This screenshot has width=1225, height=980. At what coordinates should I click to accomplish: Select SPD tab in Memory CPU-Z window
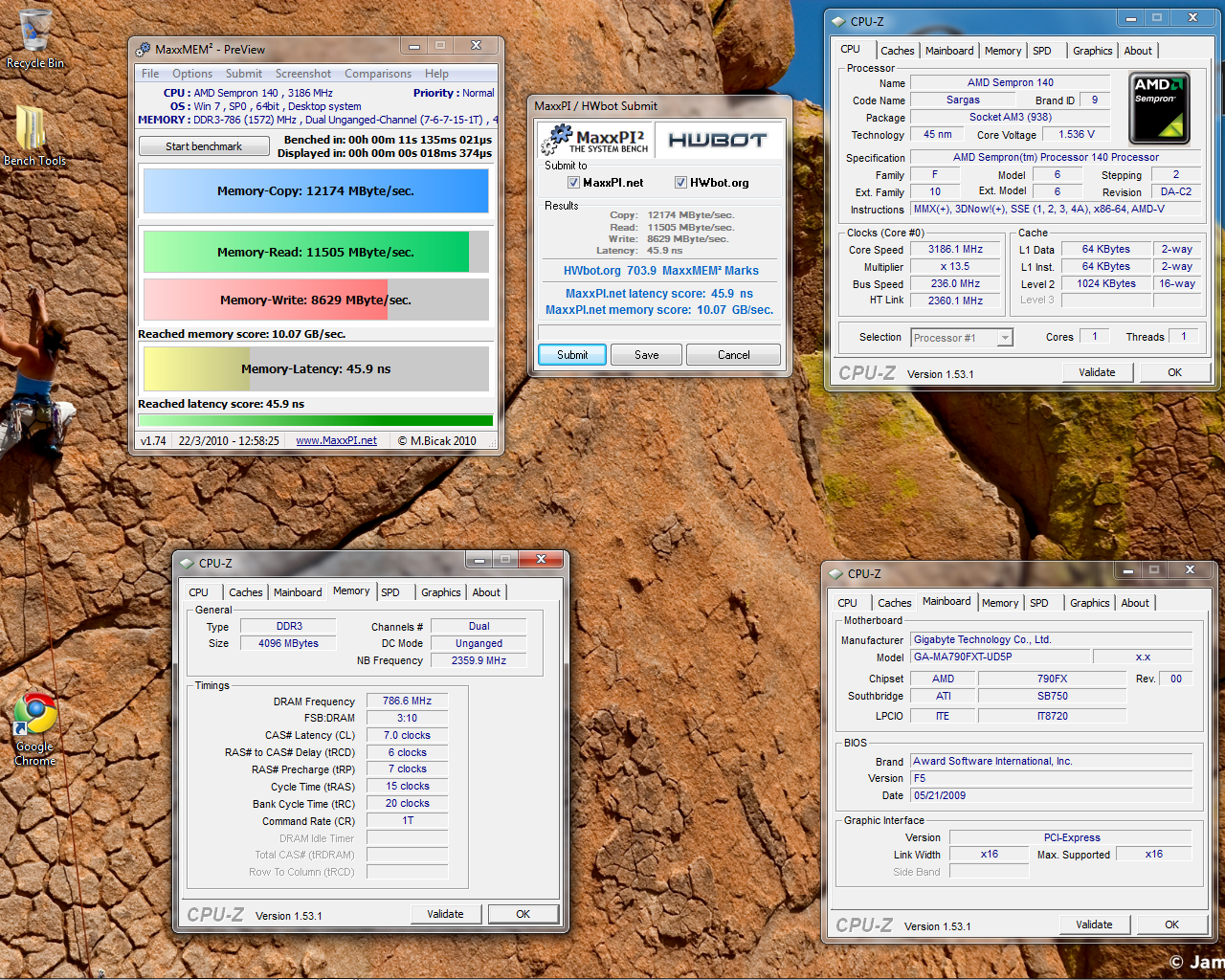[390, 592]
